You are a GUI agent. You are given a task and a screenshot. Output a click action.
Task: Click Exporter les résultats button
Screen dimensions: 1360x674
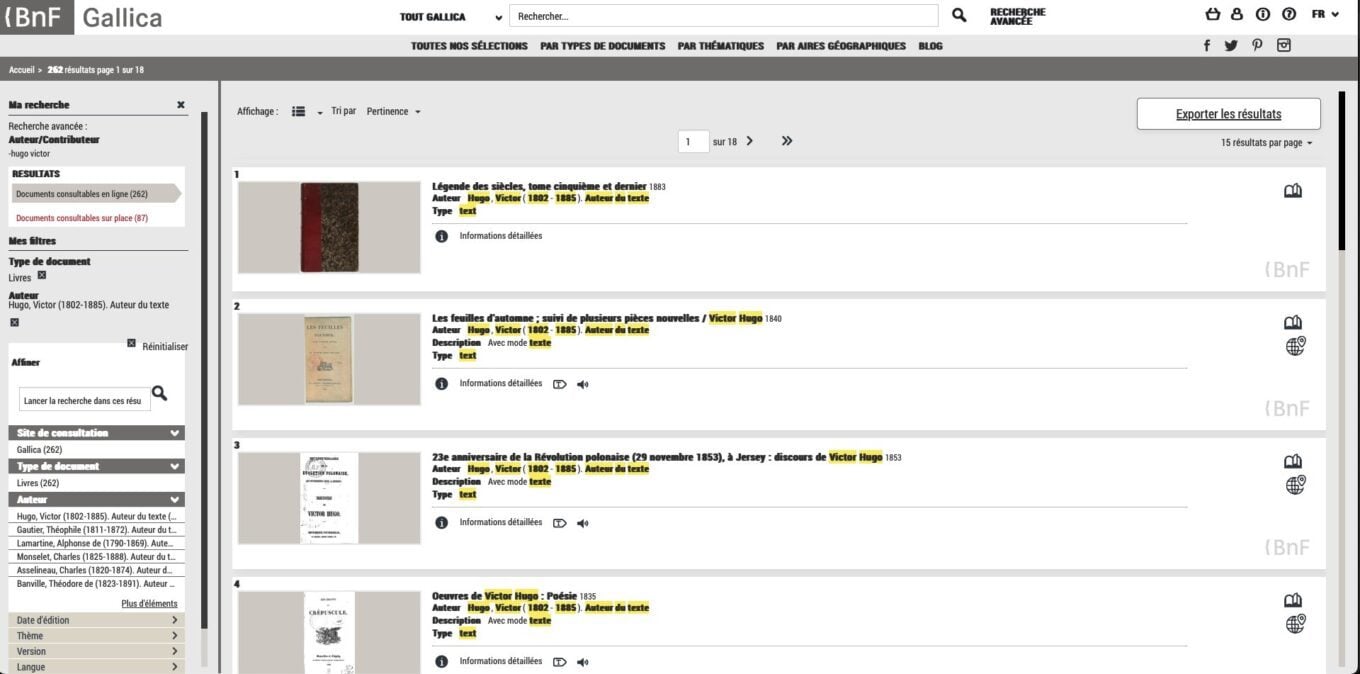(x=1228, y=114)
